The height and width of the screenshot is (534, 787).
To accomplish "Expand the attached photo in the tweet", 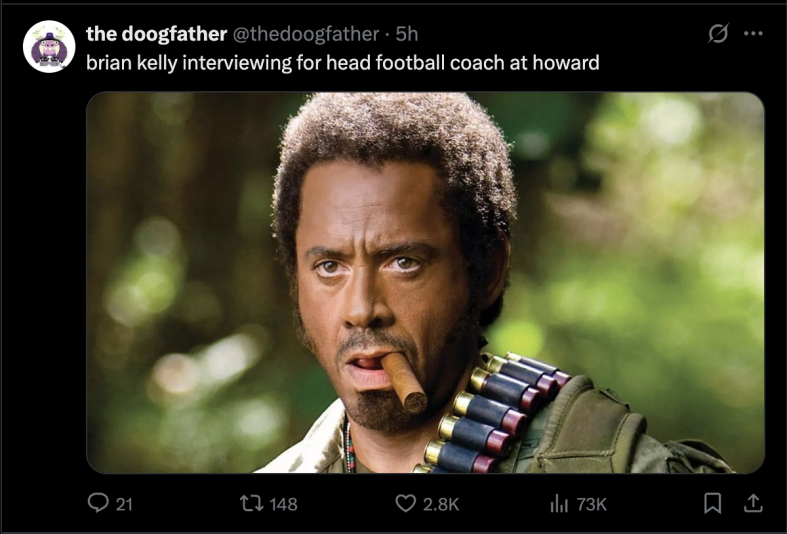I will pos(425,282).
